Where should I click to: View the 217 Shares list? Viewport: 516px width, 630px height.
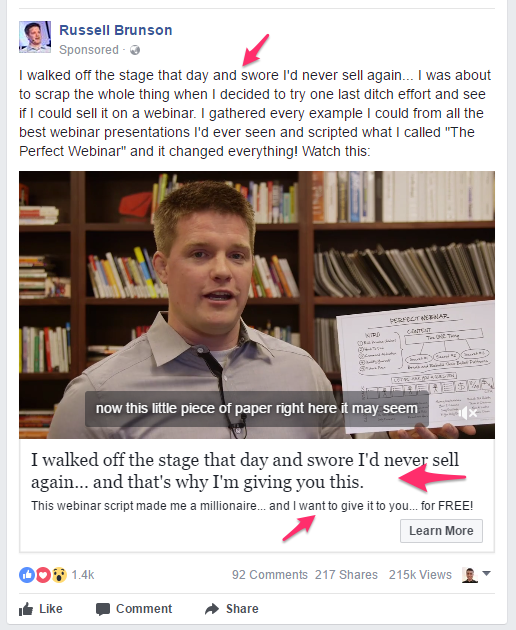click(346, 575)
